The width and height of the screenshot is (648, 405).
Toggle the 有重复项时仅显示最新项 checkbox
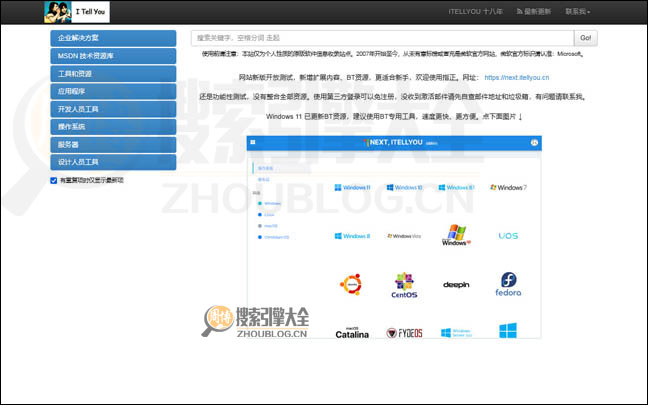tap(54, 181)
